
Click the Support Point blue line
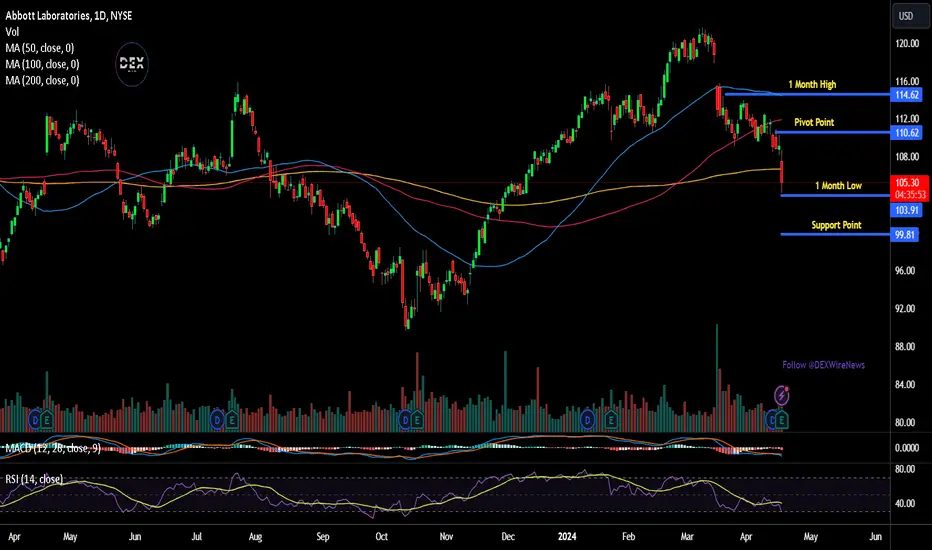tap(835, 234)
